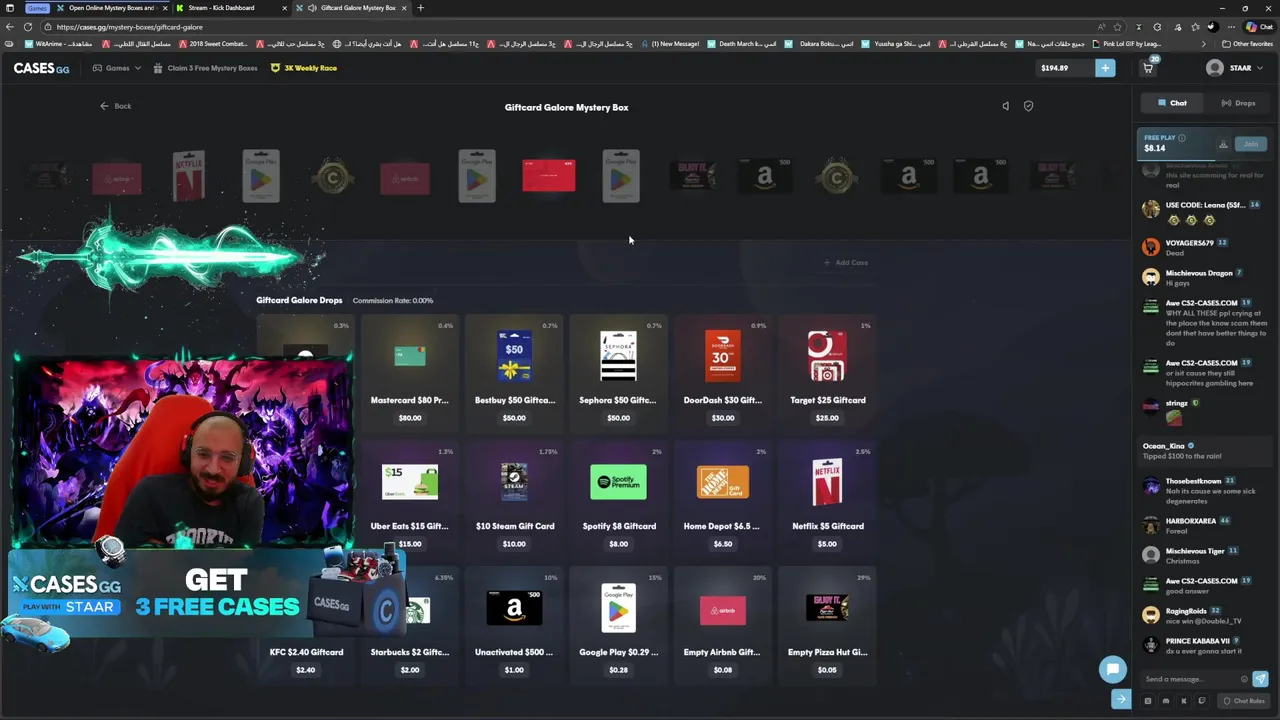Viewport: 1280px width, 720px height.
Task: Select the Netflix $5 giftcard
Action: [x=827, y=498]
